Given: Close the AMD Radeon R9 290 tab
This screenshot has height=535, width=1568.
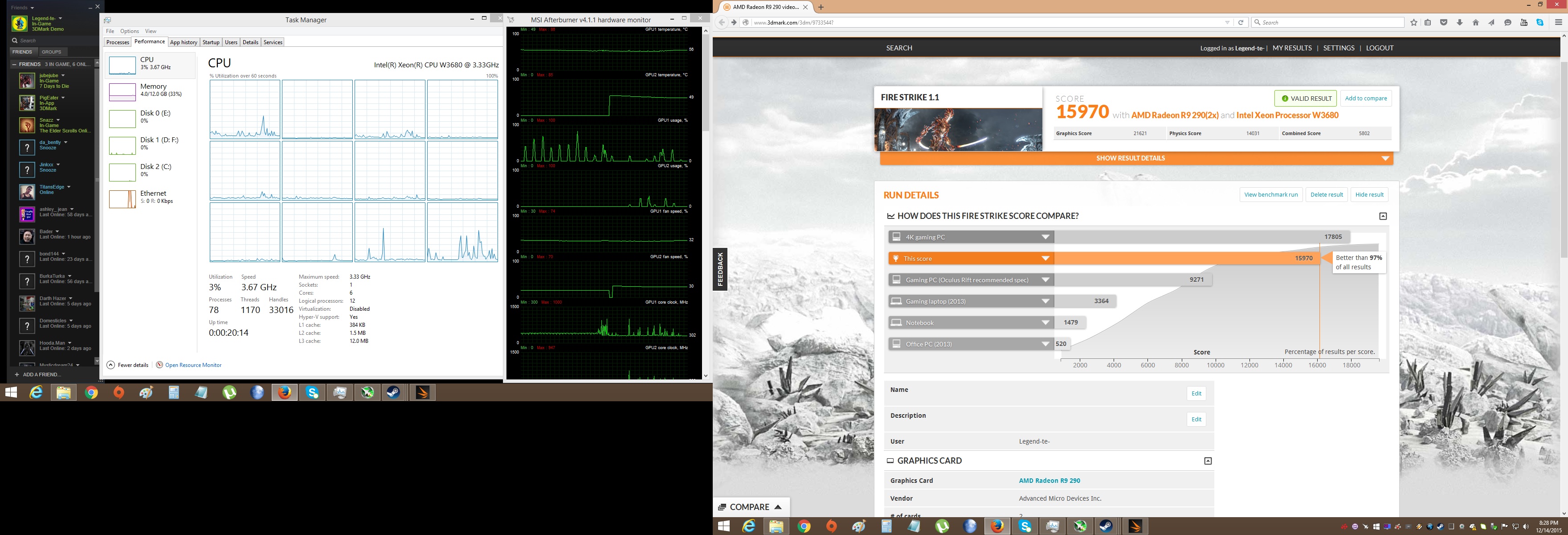Looking at the screenshot, I should coord(805,7).
